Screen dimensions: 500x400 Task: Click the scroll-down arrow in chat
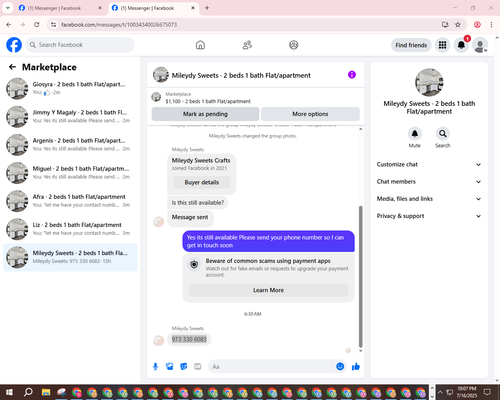(360, 351)
